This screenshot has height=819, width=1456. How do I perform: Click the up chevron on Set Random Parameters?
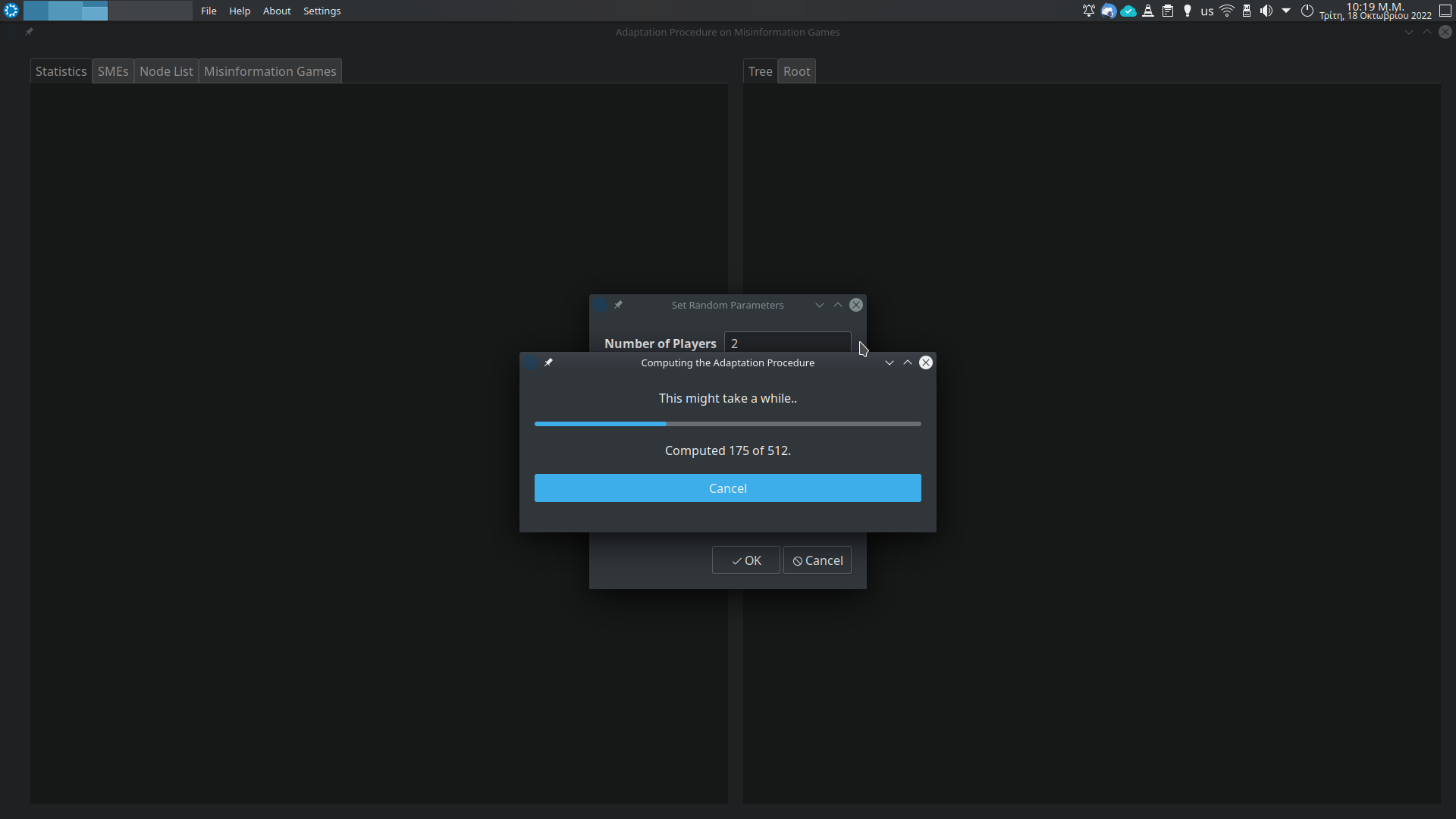838,305
